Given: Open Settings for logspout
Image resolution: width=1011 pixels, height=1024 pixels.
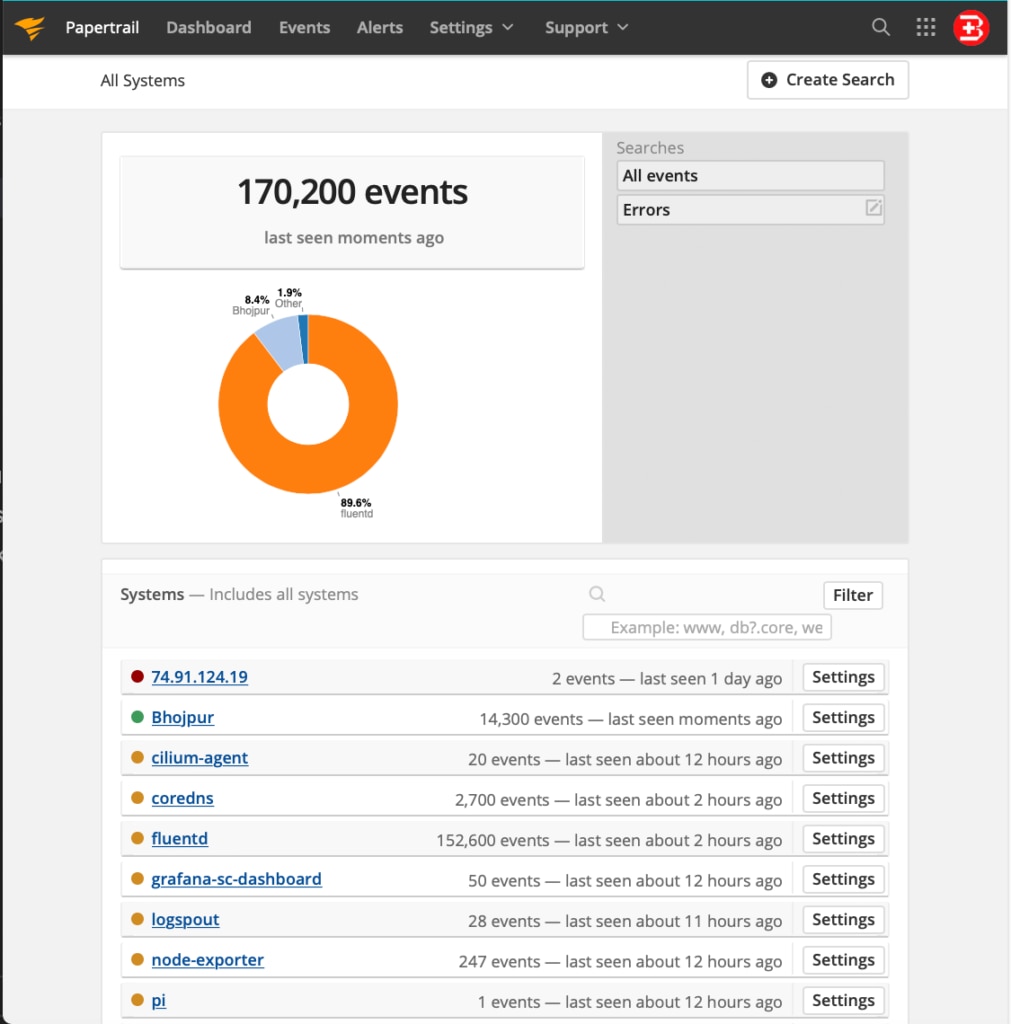Looking at the screenshot, I should click(x=843, y=920).
